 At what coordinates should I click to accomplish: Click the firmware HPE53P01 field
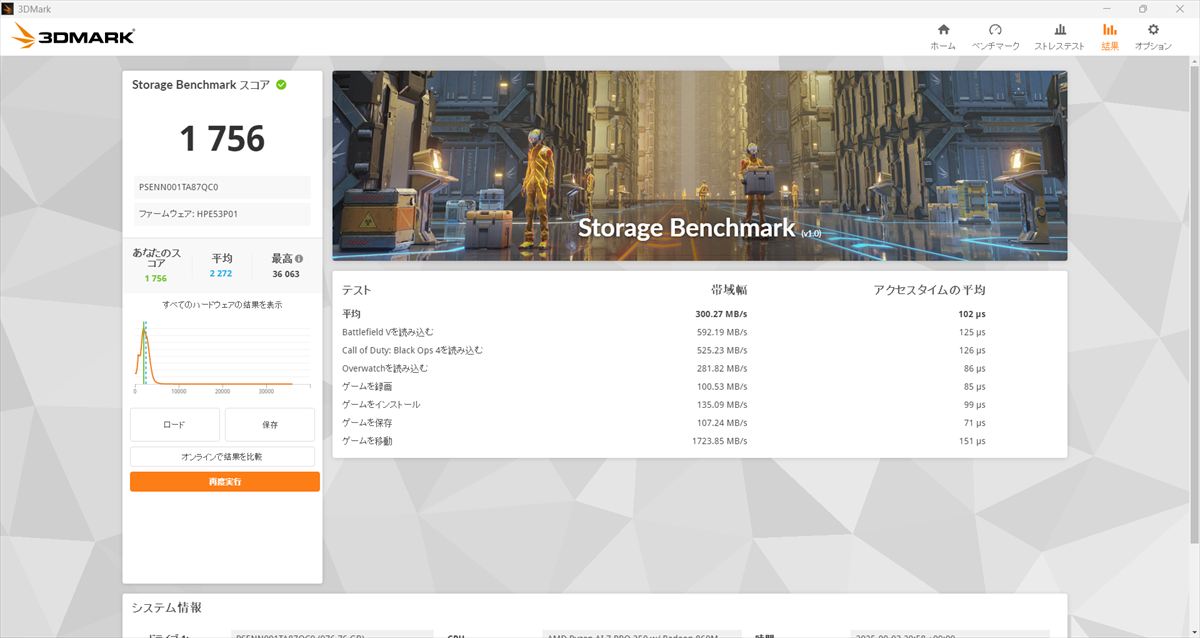coord(222,214)
